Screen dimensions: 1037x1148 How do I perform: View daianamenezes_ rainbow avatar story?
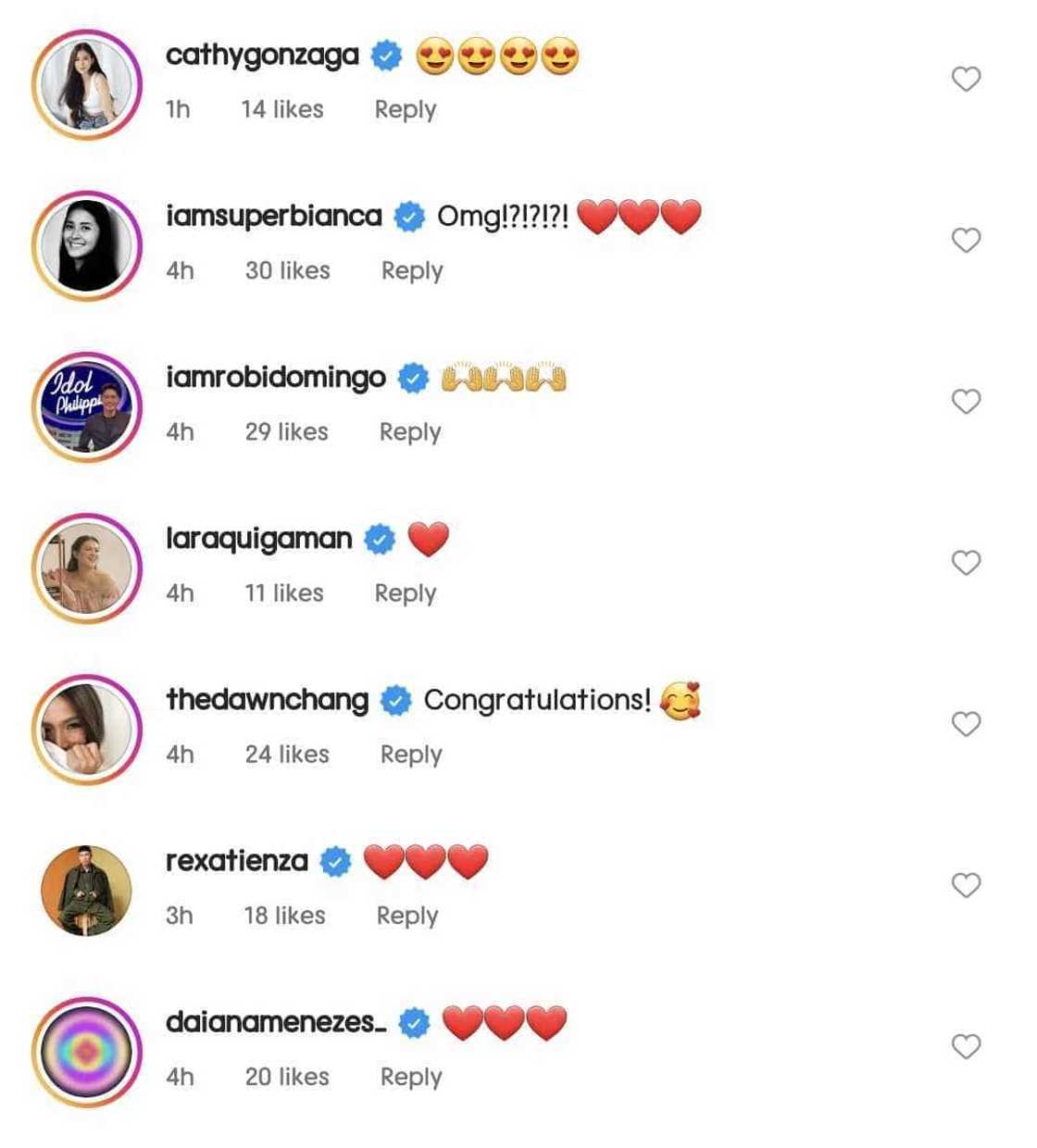(87, 1052)
